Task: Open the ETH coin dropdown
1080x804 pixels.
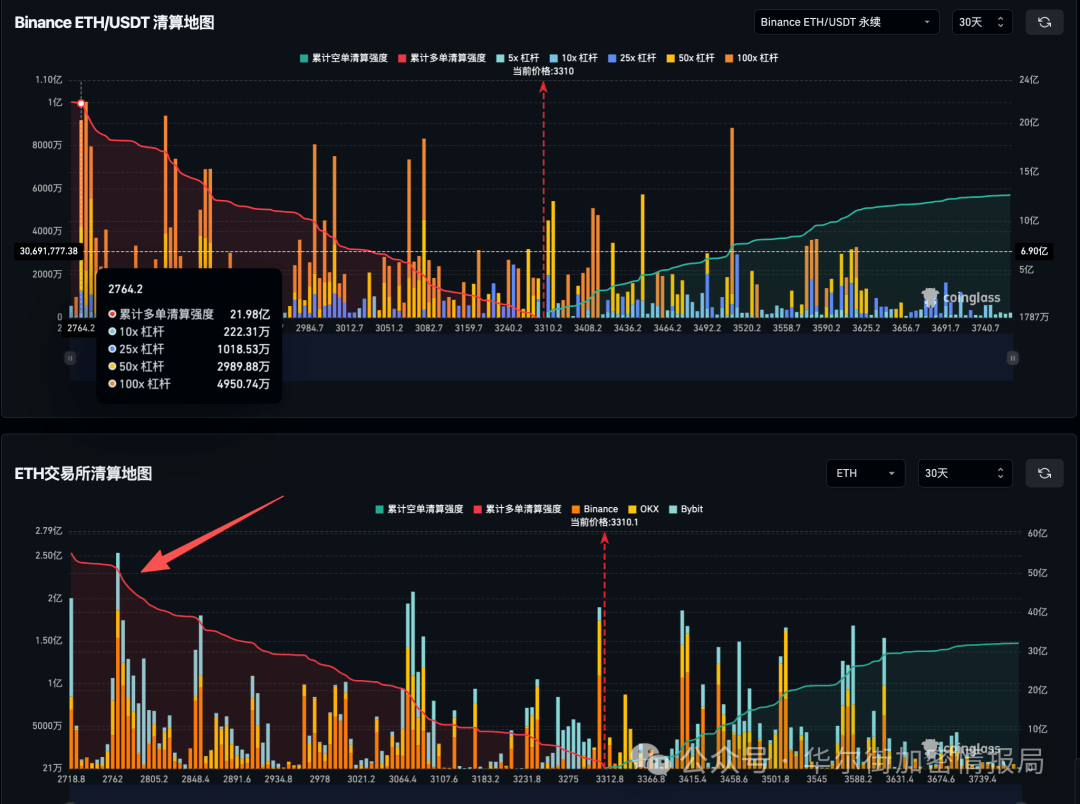Action: 865,473
